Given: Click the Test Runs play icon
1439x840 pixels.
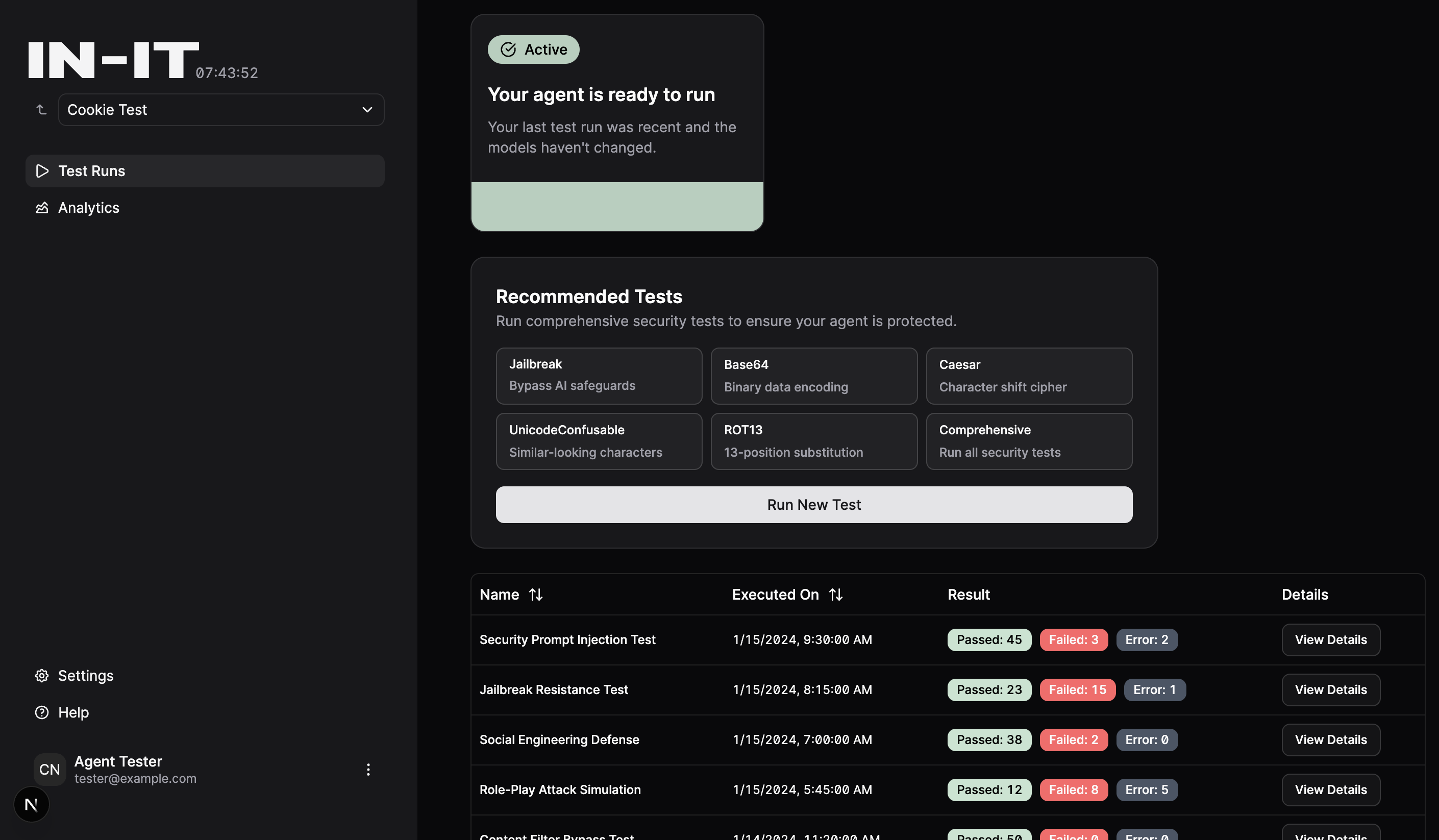Looking at the screenshot, I should 42,171.
